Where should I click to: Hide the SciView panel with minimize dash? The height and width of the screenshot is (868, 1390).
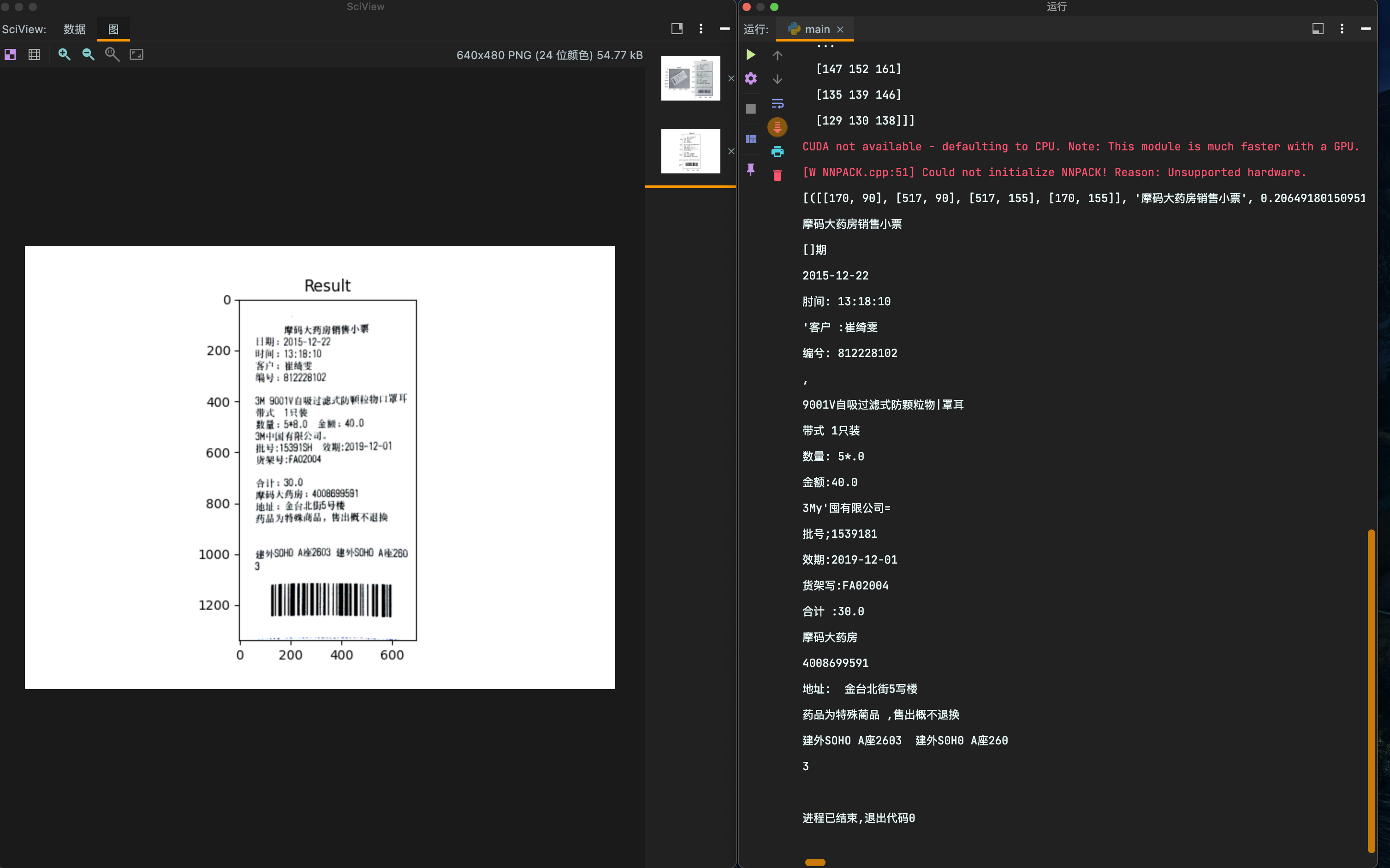tap(725, 29)
